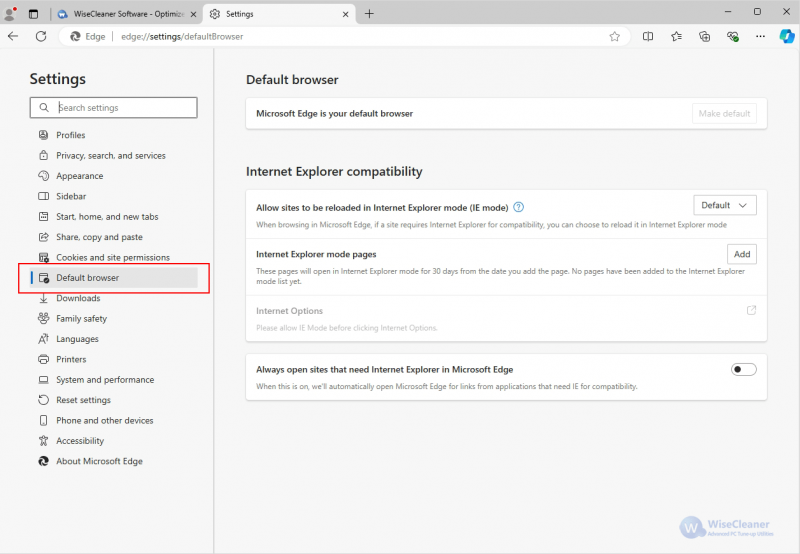This screenshot has height=554, width=800.
Task: Open Settings and more ellipsis menu
Action: [760, 36]
